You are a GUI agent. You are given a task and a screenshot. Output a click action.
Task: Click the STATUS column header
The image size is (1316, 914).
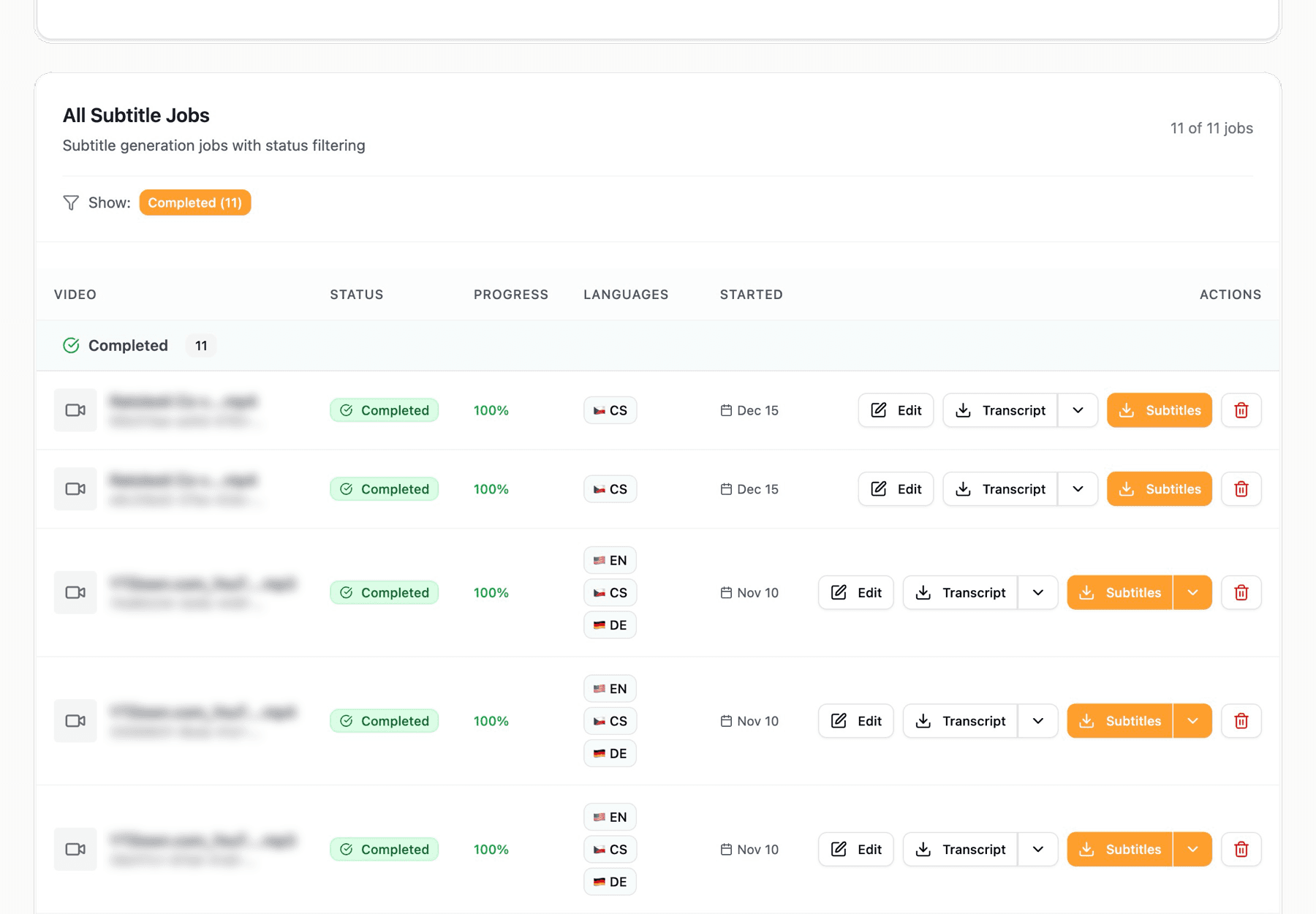356,295
